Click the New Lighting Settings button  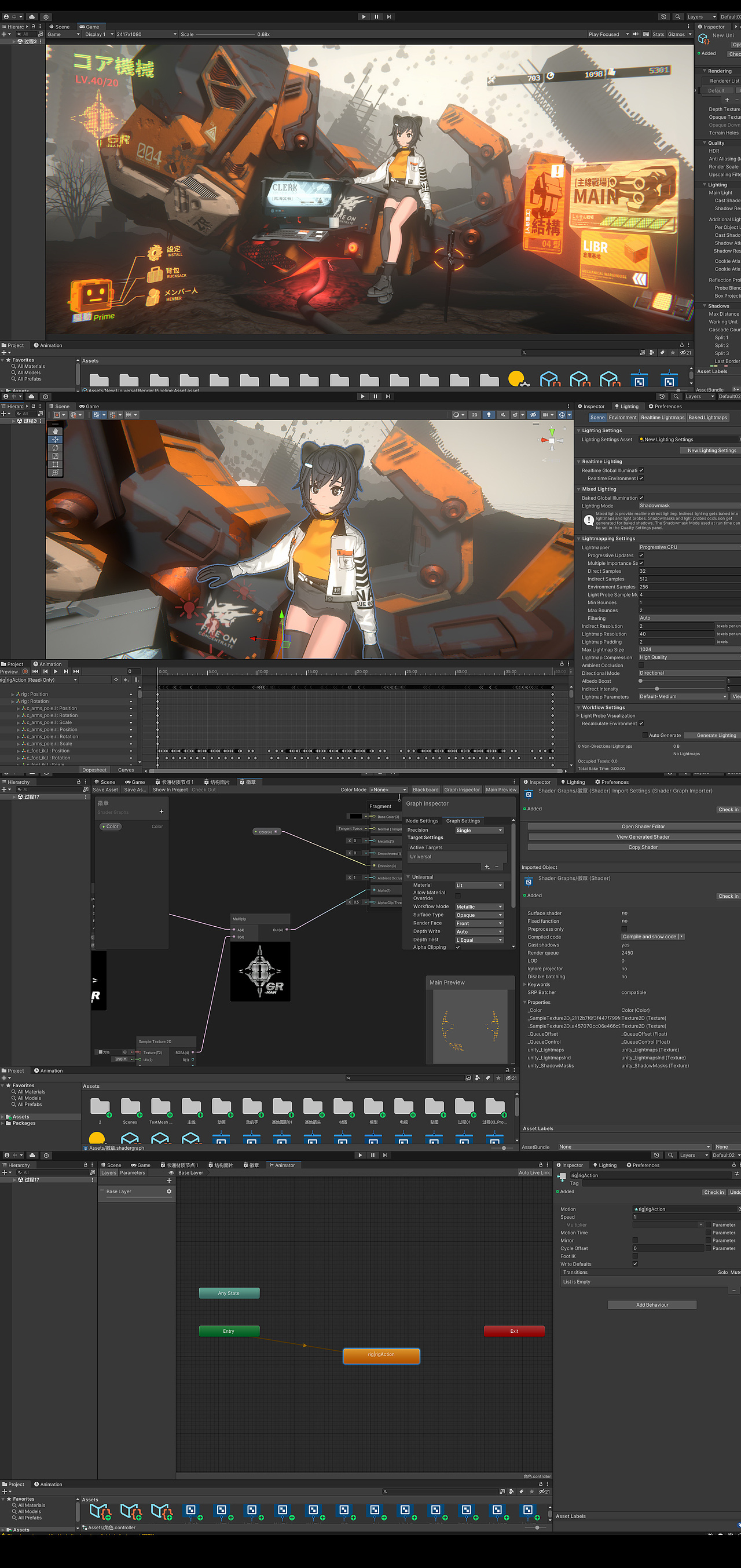711,451
